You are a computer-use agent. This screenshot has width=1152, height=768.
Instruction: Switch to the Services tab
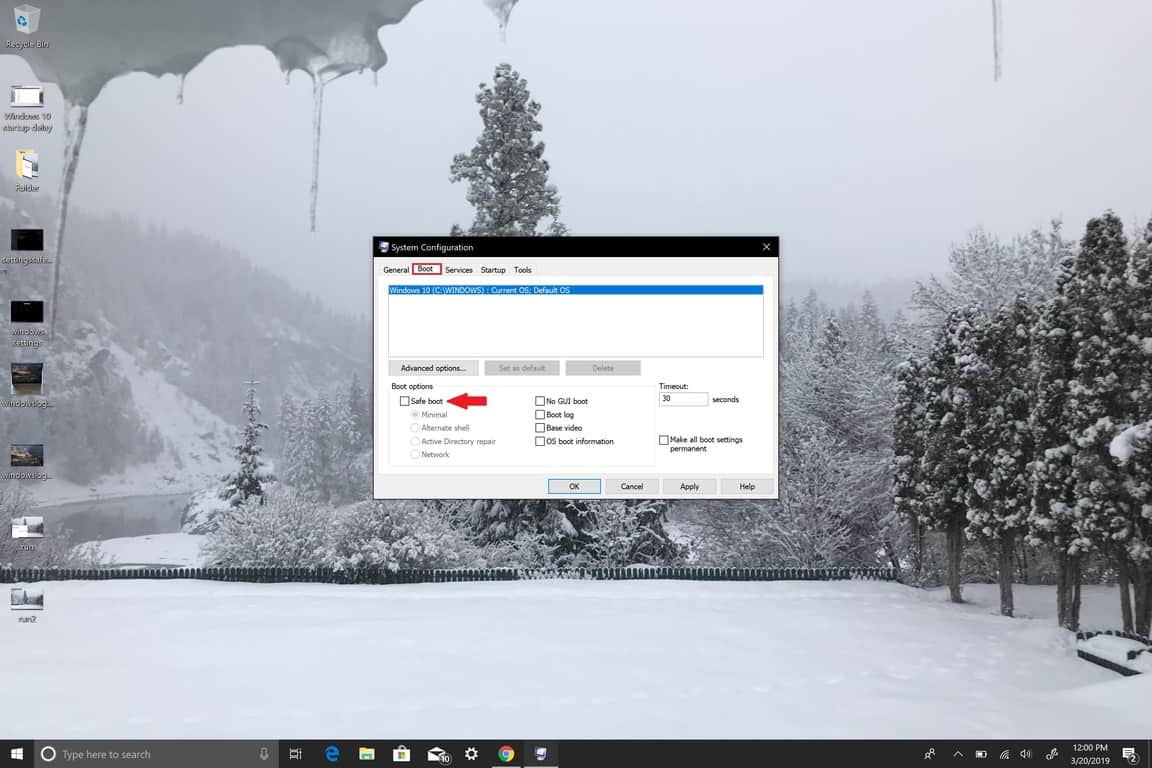(x=459, y=270)
